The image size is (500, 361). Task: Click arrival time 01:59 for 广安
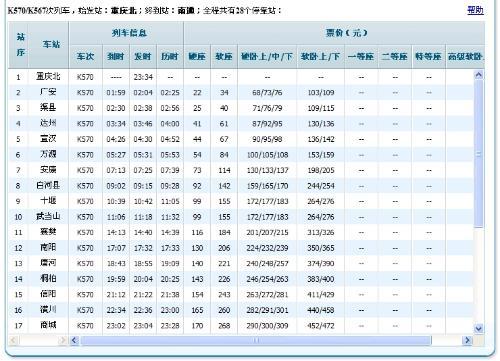pyautogui.click(x=116, y=93)
